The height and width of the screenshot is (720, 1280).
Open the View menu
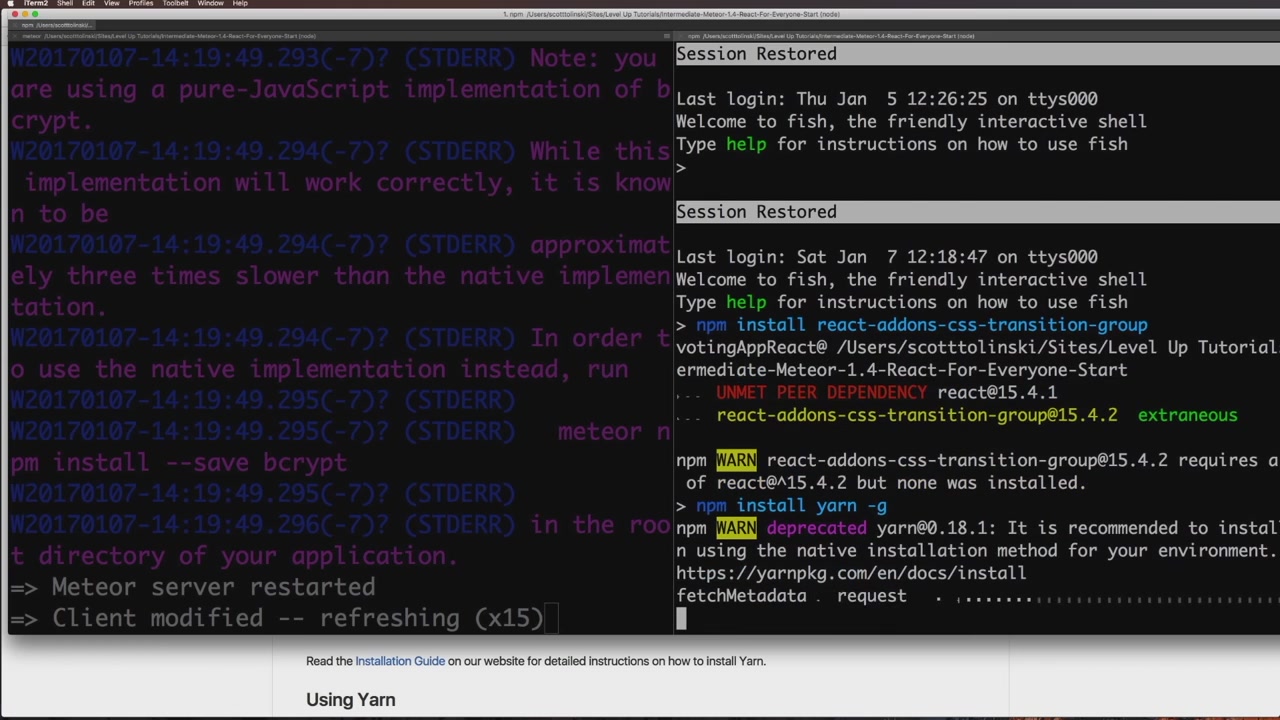click(112, 3)
